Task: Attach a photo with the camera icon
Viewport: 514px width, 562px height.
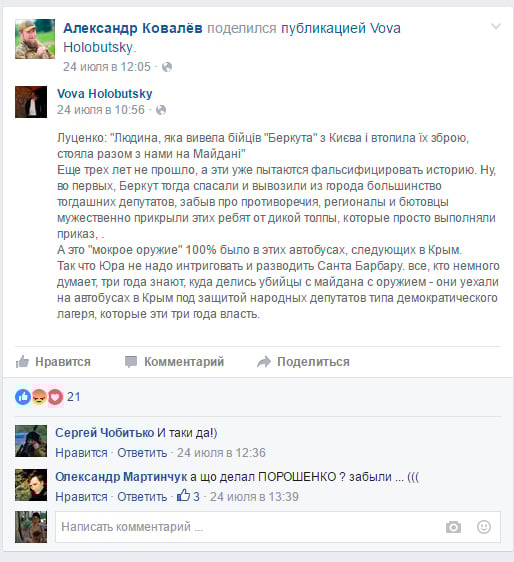Action: (x=453, y=527)
